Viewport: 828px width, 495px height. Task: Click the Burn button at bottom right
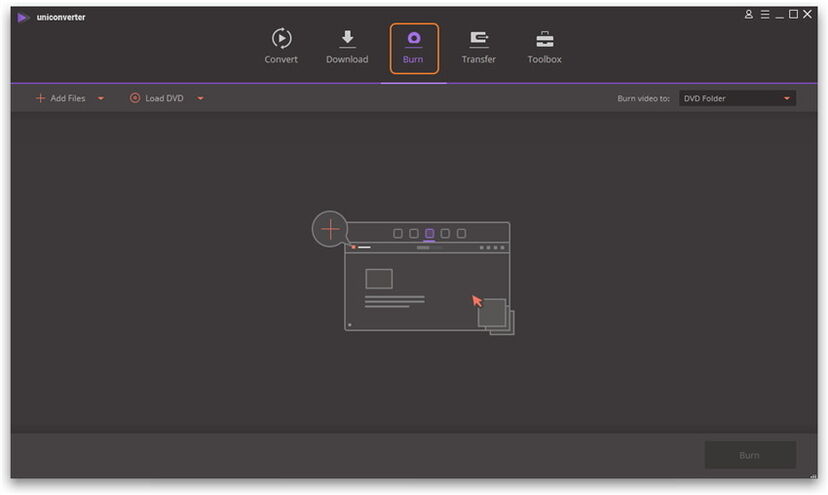tap(750, 455)
